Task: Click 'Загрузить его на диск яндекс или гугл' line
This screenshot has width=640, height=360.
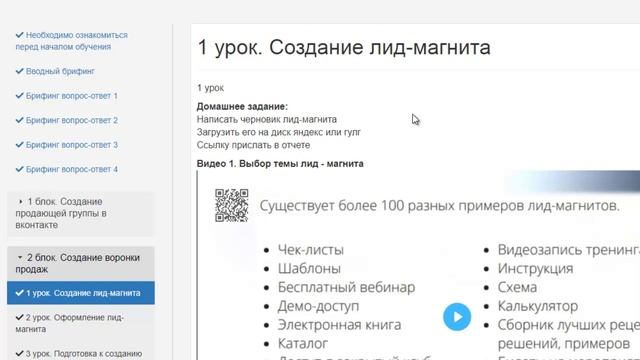Action: pyautogui.click(x=279, y=132)
